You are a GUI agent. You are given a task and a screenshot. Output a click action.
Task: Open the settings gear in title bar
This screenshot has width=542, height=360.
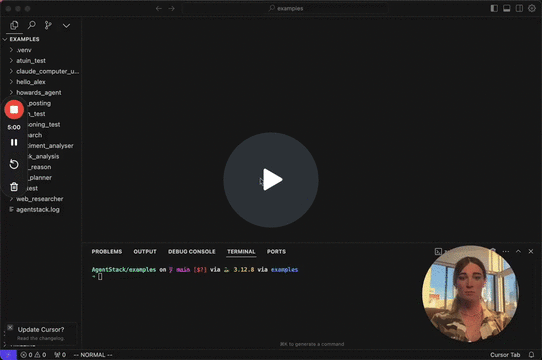pos(532,8)
